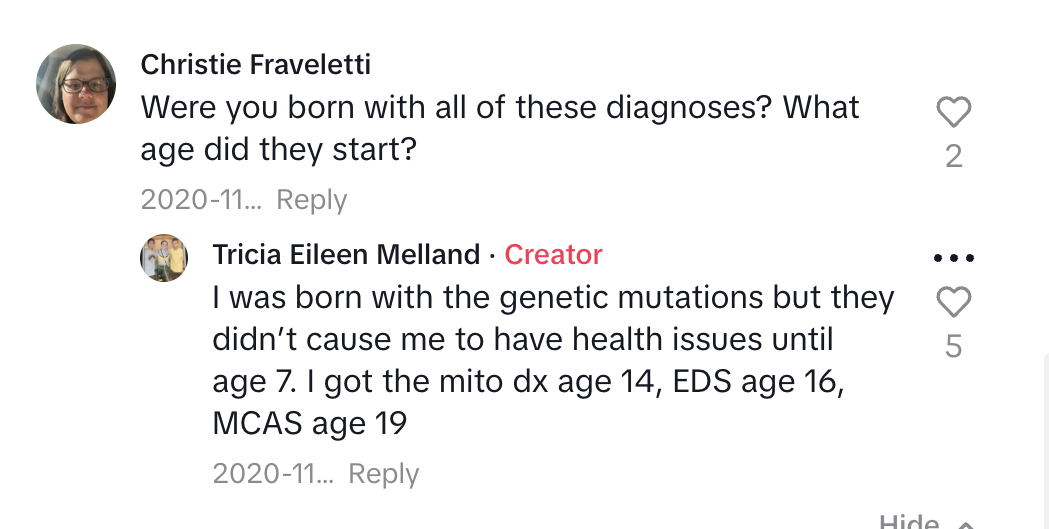Open Tricia Eileen Melland's profile avatar
Screen dimensions: 1049x529
pos(164,257)
